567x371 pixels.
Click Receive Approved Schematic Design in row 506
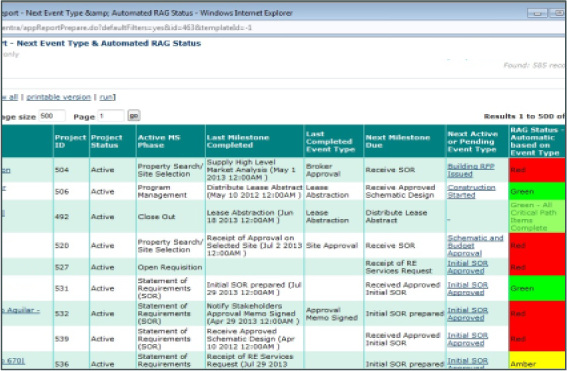click(405, 191)
